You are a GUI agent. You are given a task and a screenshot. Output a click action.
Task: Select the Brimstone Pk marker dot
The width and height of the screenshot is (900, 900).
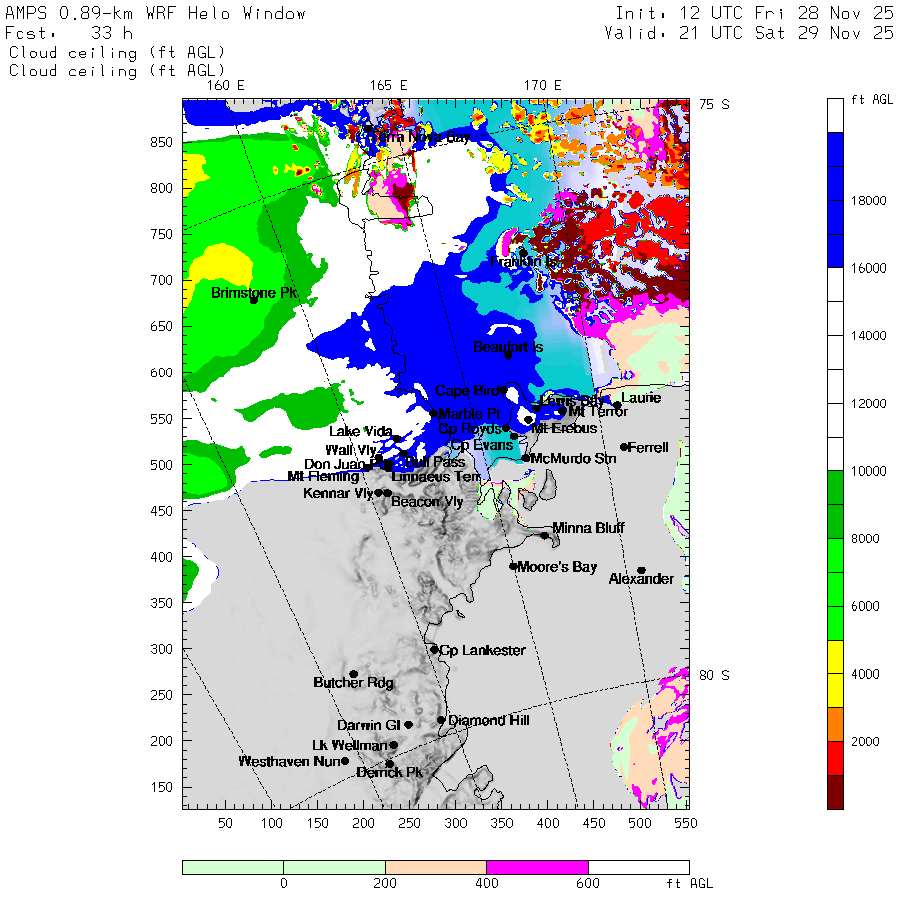[254, 300]
